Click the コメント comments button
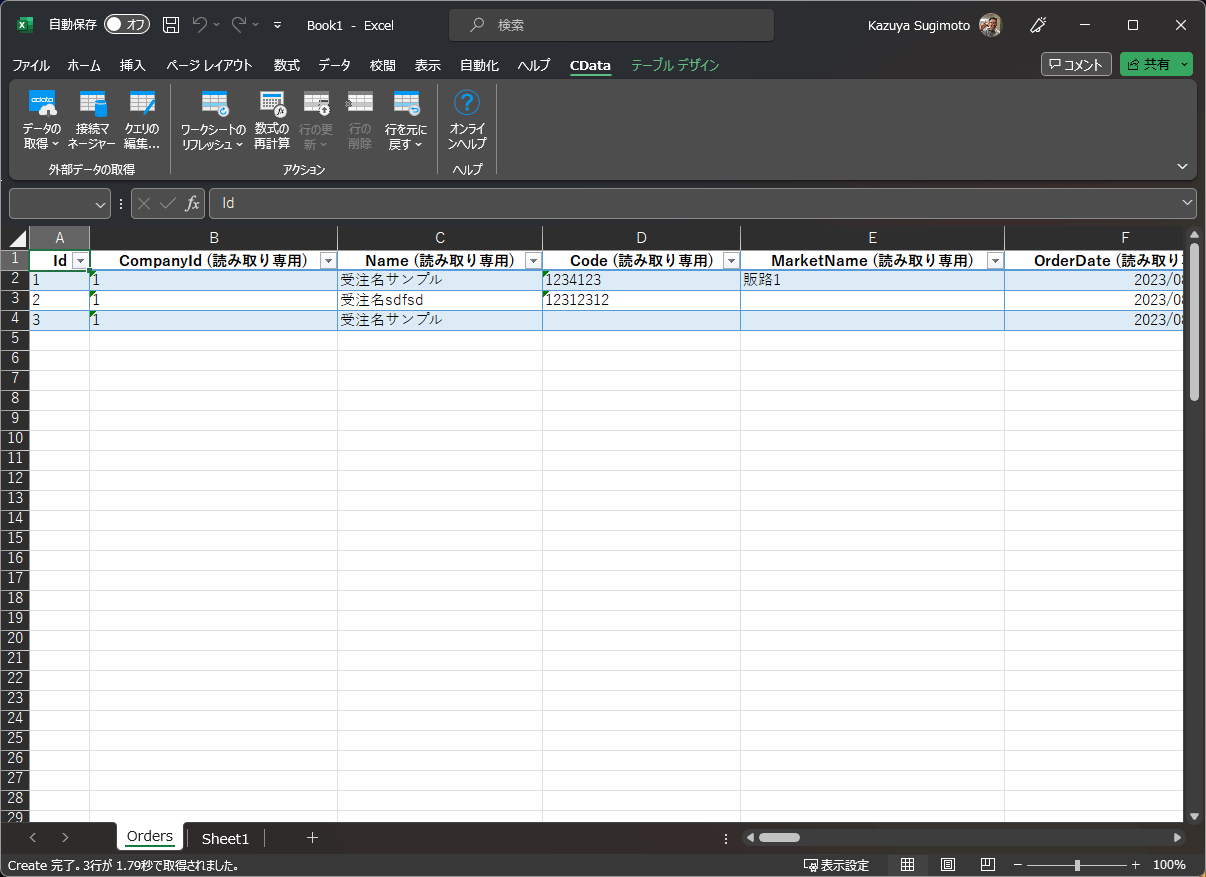Screen dimensions: 1206x877 pyautogui.click(x=1076, y=64)
